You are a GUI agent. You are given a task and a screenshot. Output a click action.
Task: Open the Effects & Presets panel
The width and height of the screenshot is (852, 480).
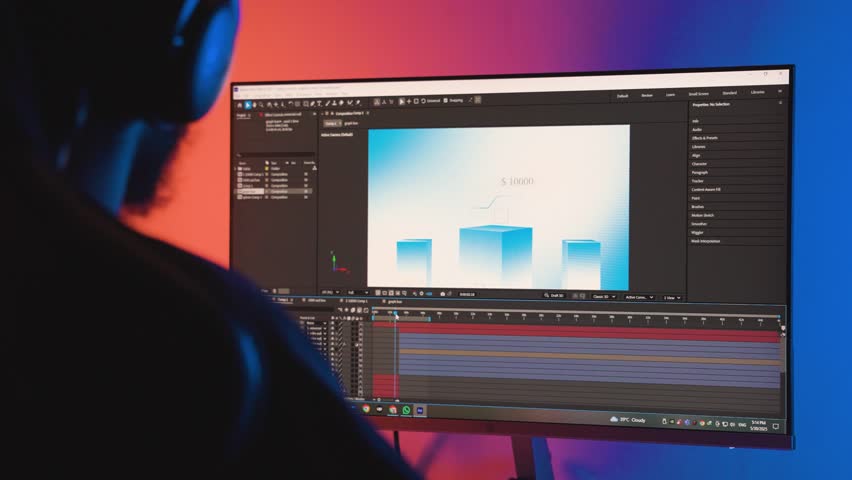tap(705, 138)
